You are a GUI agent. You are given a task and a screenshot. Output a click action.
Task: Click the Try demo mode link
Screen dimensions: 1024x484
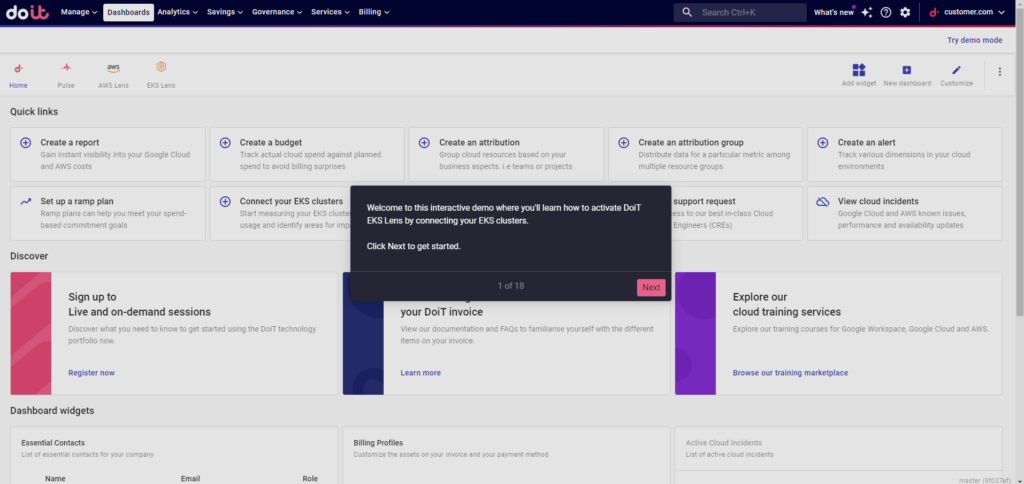tap(974, 40)
